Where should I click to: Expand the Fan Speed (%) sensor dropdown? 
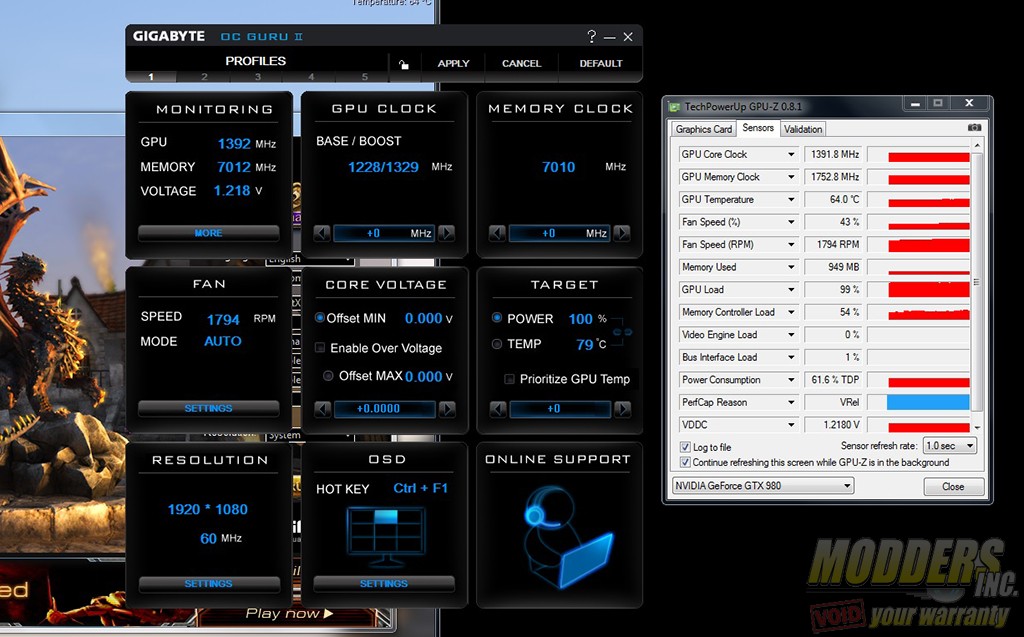pyautogui.click(x=791, y=222)
